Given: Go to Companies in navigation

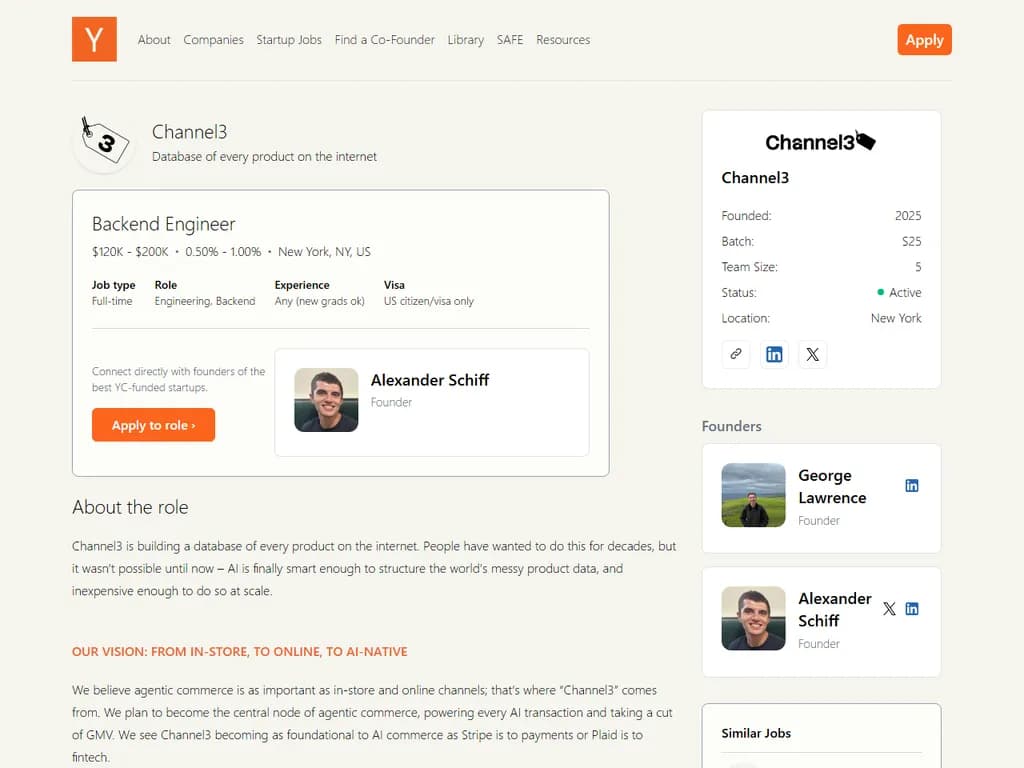Looking at the screenshot, I should click(213, 40).
